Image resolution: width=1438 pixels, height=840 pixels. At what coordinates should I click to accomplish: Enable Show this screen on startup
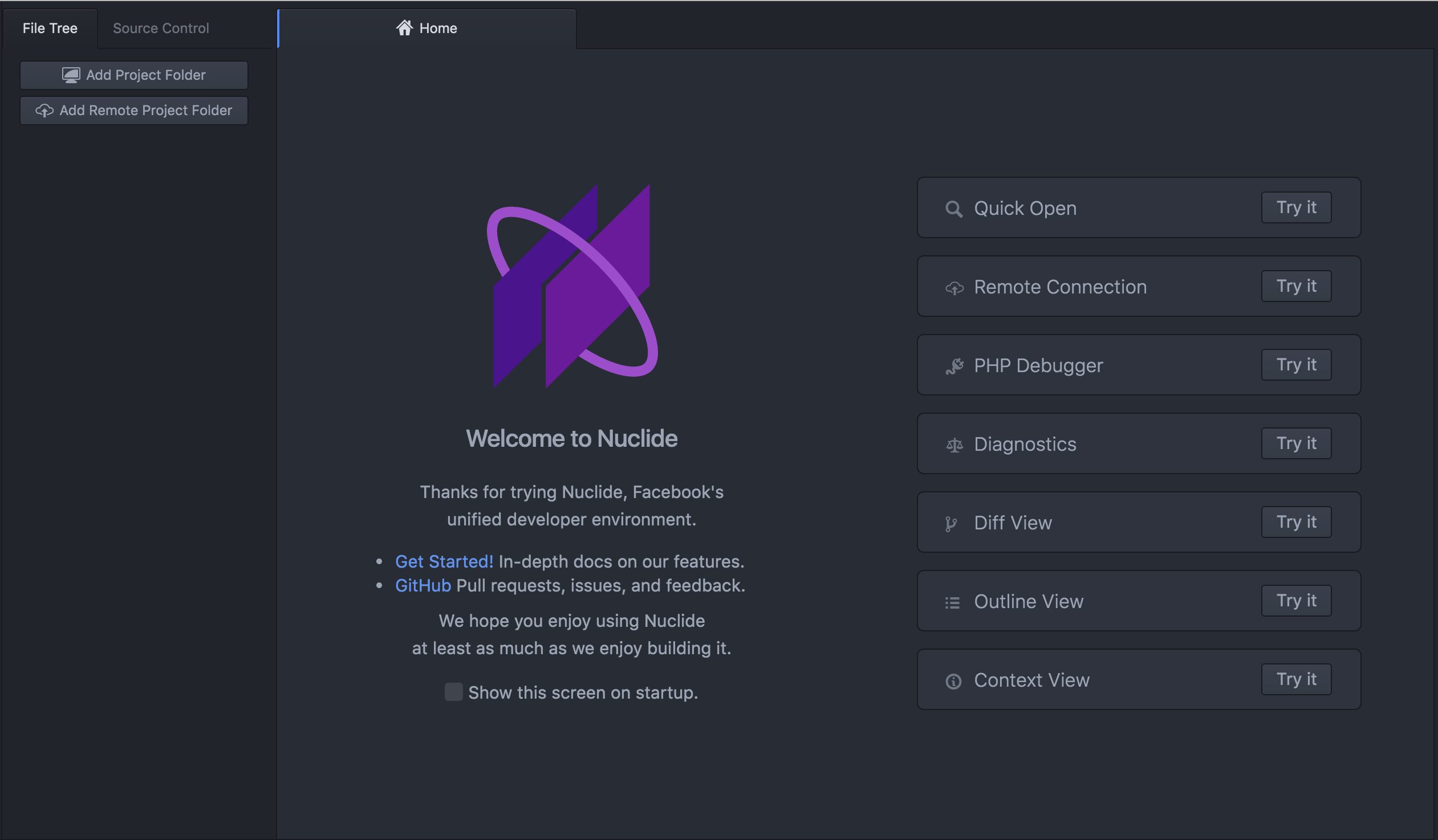(x=453, y=692)
